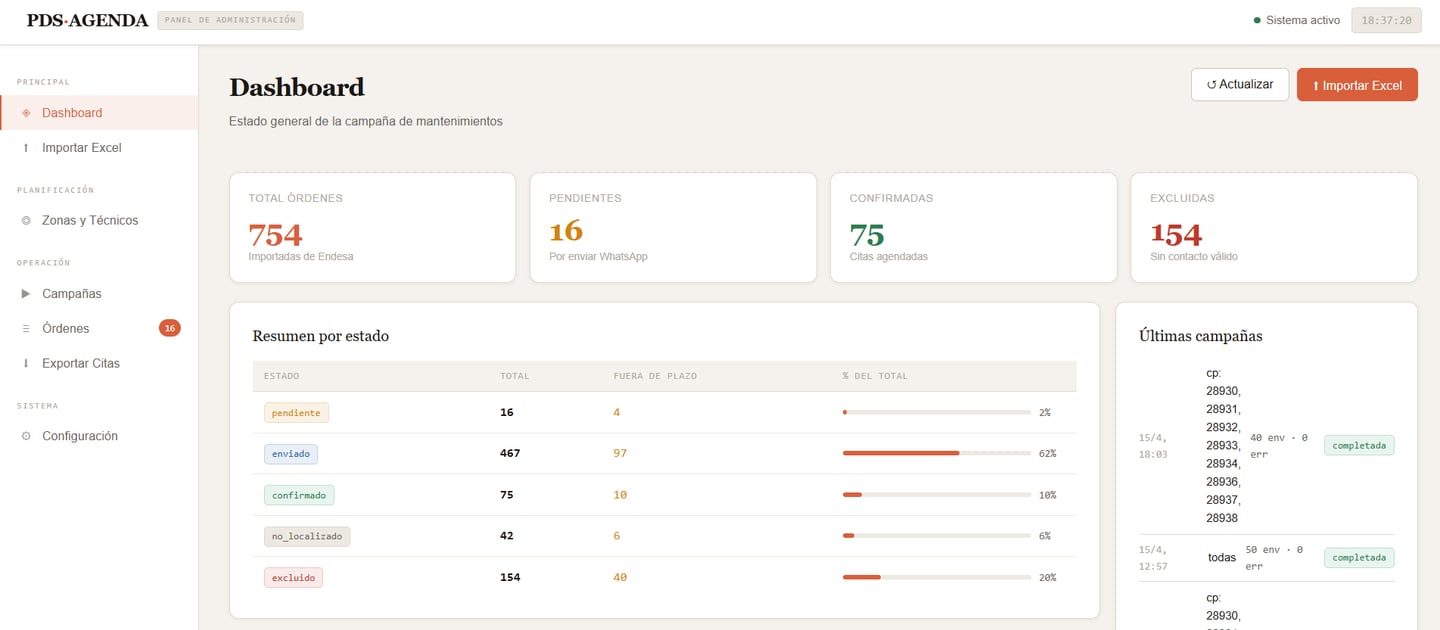Click the ESTADO column header
Viewport: 1440px width, 630px height.
[x=281, y=376]
